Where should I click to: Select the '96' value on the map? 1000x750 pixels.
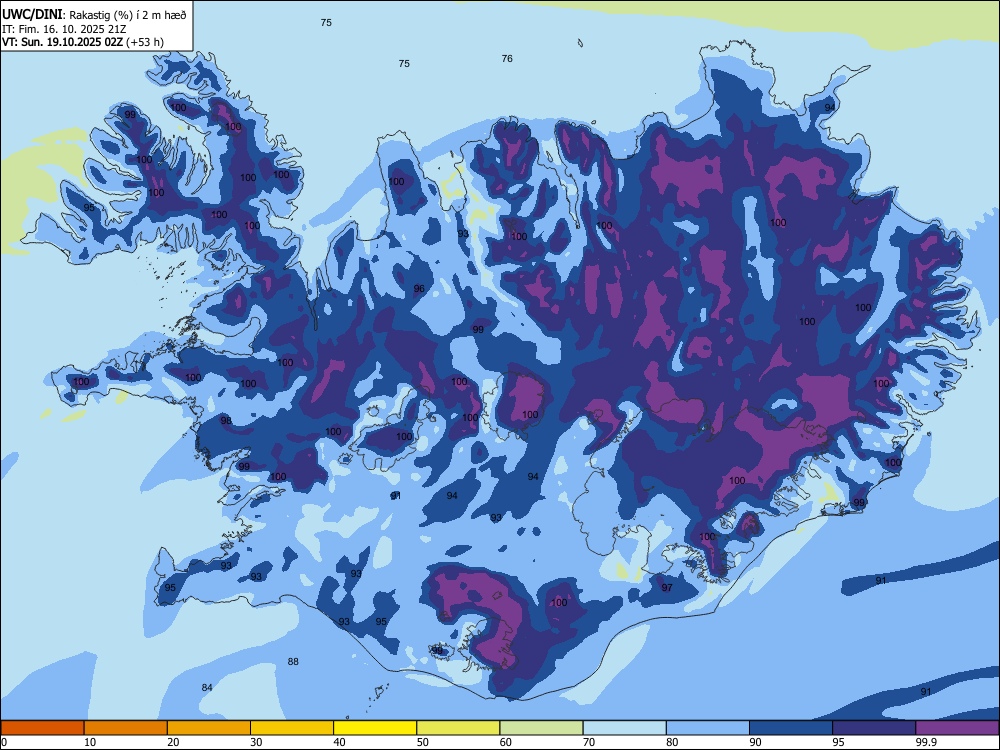click(x=419, y=289)
